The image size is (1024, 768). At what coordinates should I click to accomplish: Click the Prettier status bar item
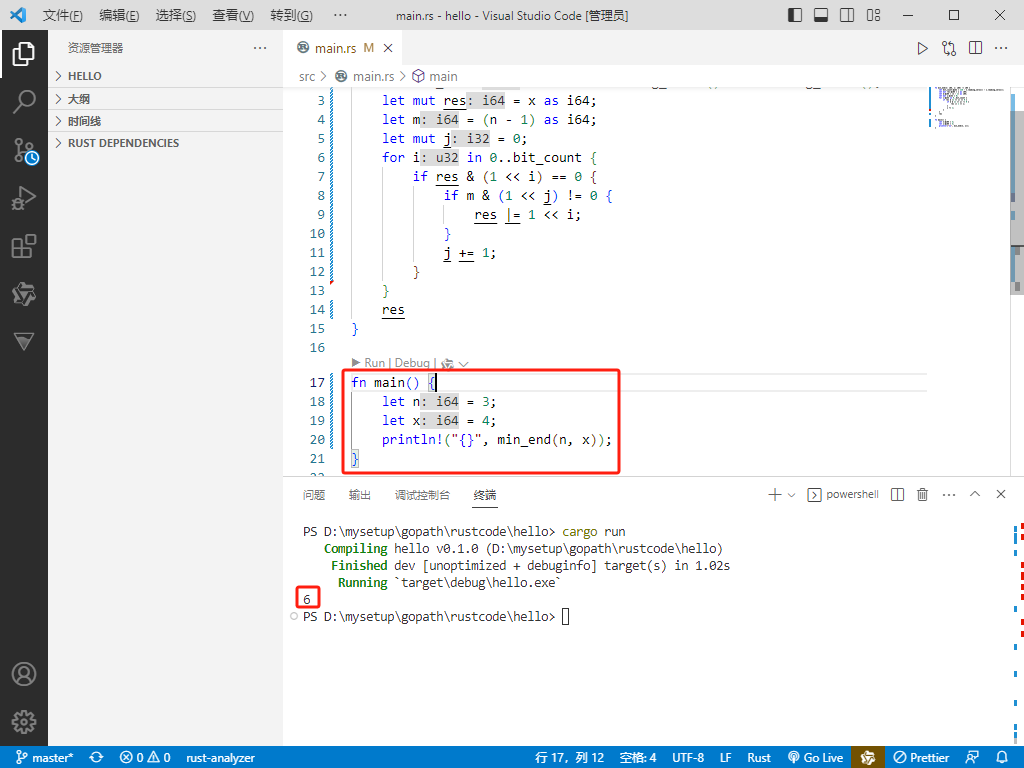pyautogui.click(x=921, y=758)
